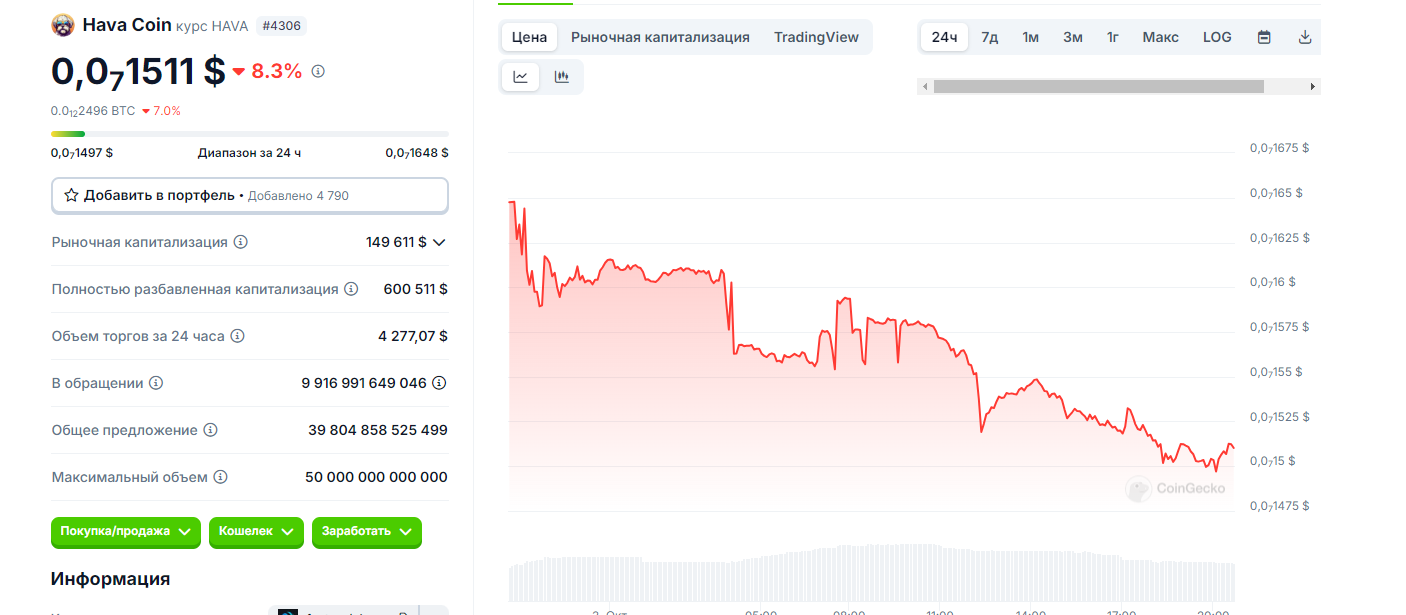Viewport: 1406px width, 615px height.
Task: Click the Информация section heading
Action: tap(110, 579)
